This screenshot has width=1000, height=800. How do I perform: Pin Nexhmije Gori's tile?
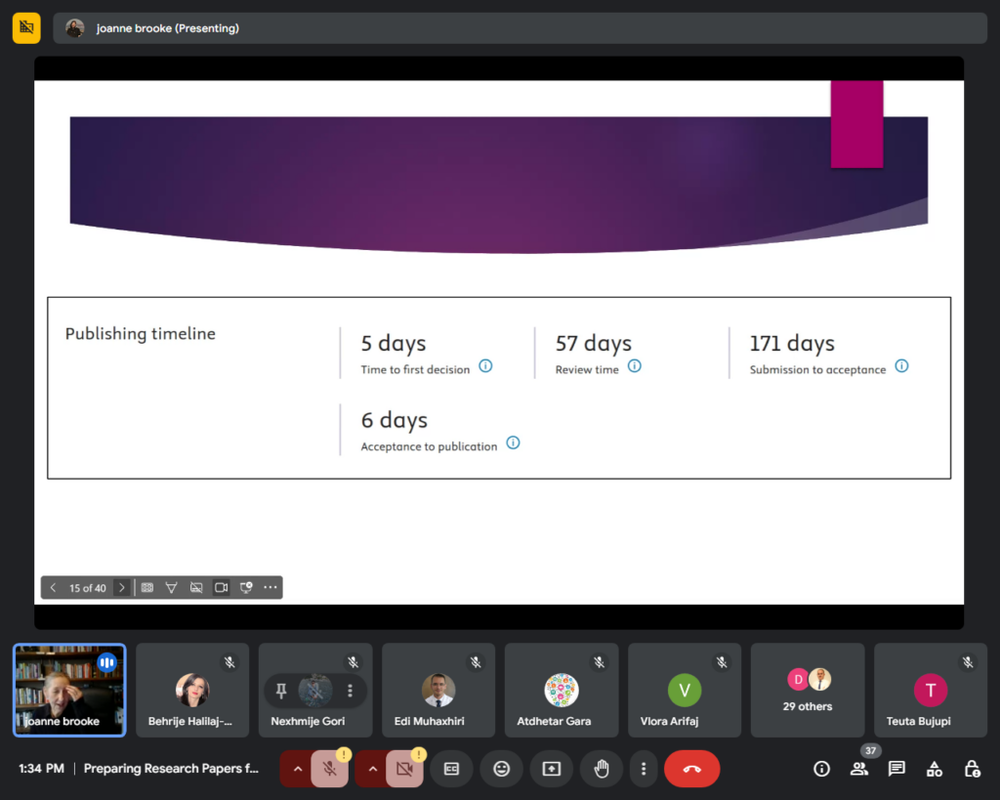pos(281,691)
